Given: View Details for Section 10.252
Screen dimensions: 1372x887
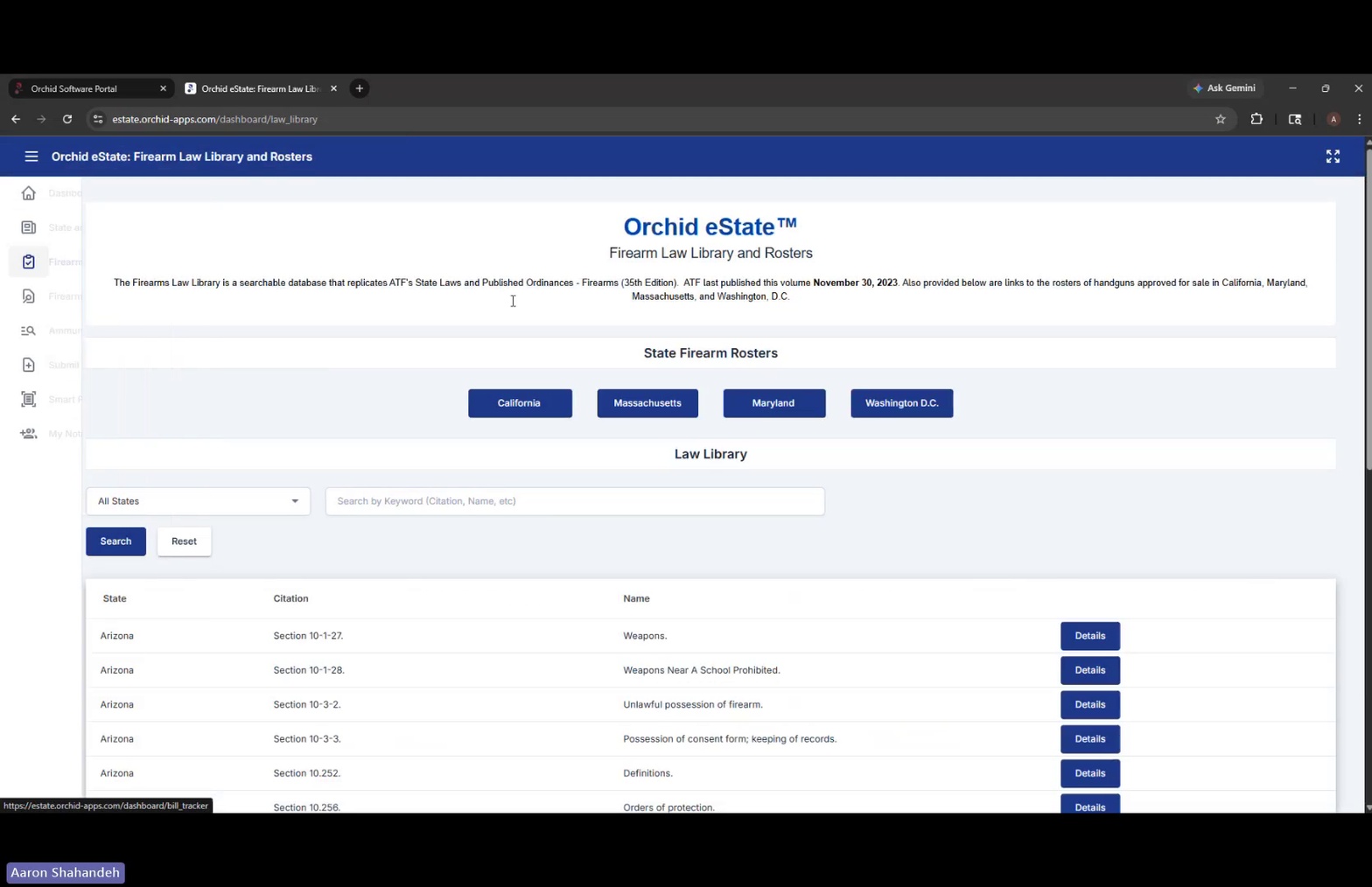Looking at the screenshot, I should (1090, 773).
